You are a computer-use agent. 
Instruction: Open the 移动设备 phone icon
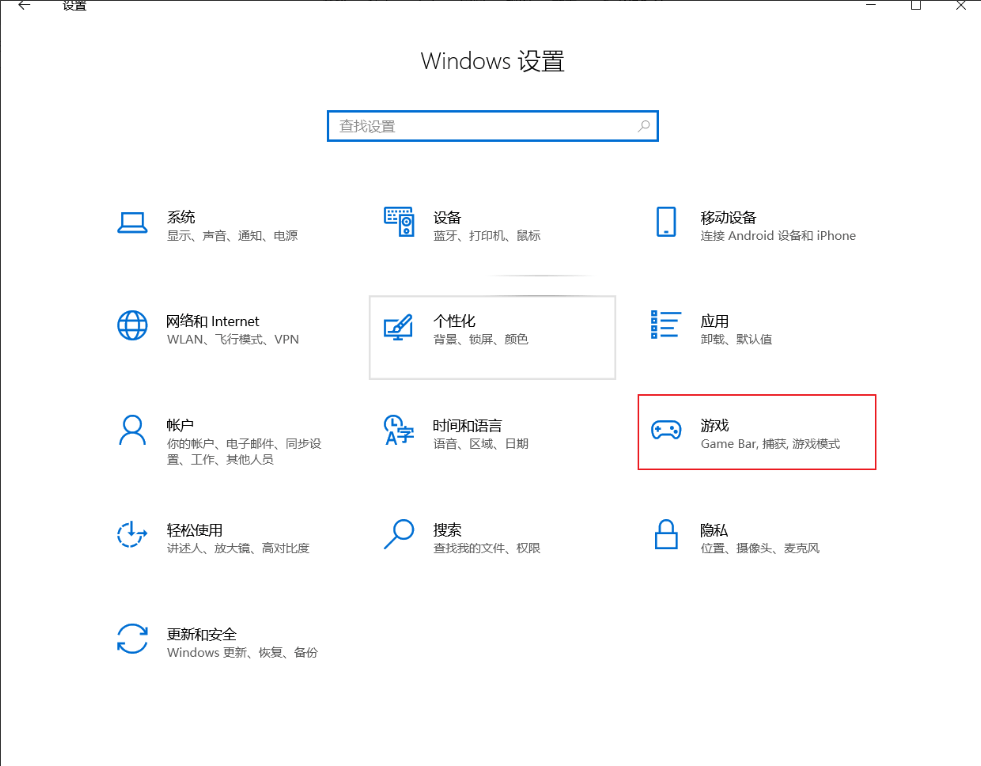(666, 222)
